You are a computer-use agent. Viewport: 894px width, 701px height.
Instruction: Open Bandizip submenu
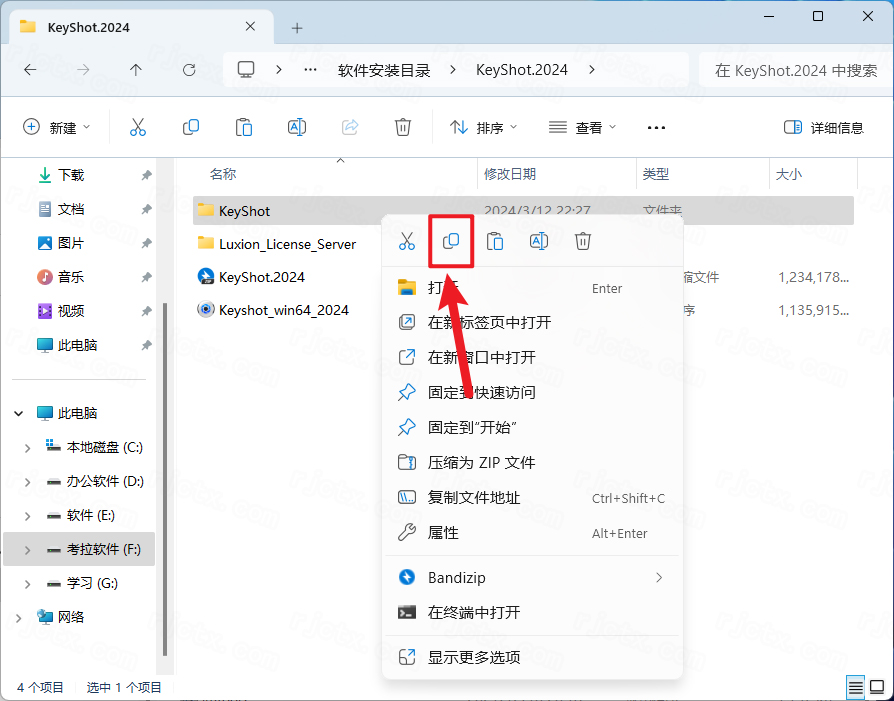tap(532, 577)
